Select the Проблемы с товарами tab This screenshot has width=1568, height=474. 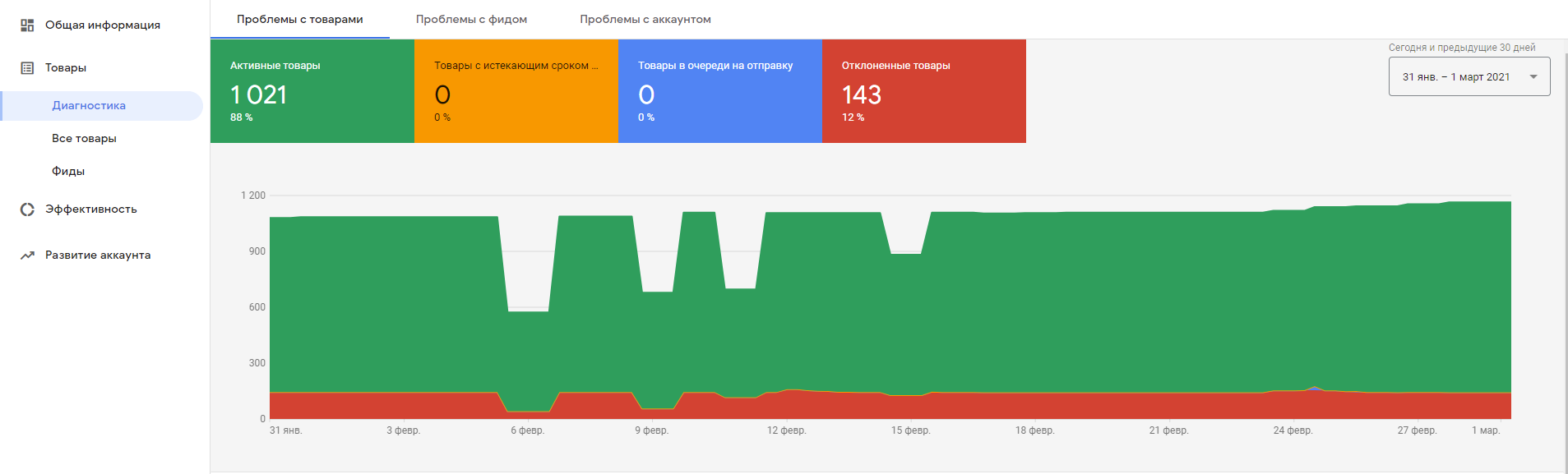(299, 20)
